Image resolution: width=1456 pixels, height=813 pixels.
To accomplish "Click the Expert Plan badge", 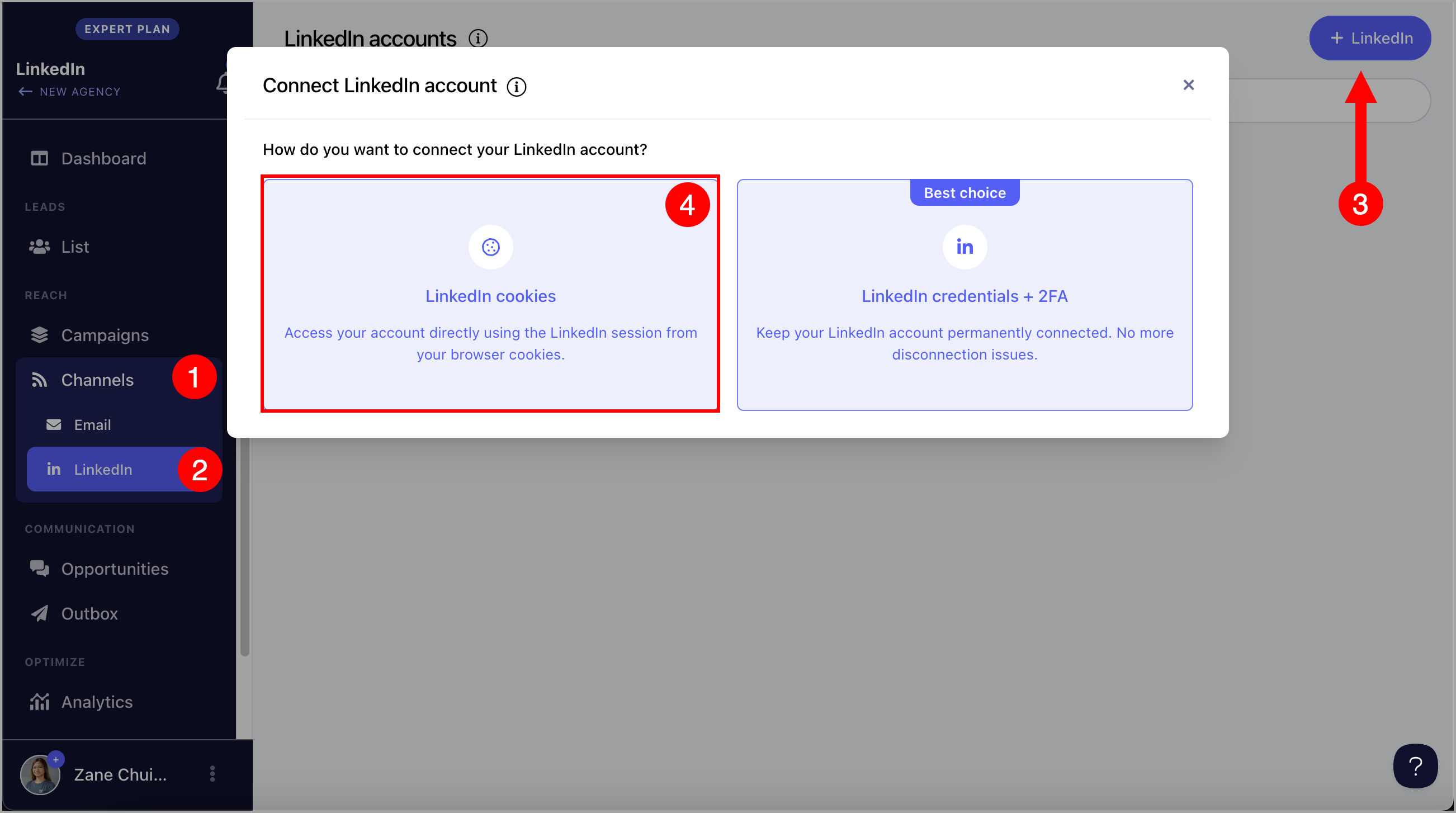I will (x=127, y=29).
